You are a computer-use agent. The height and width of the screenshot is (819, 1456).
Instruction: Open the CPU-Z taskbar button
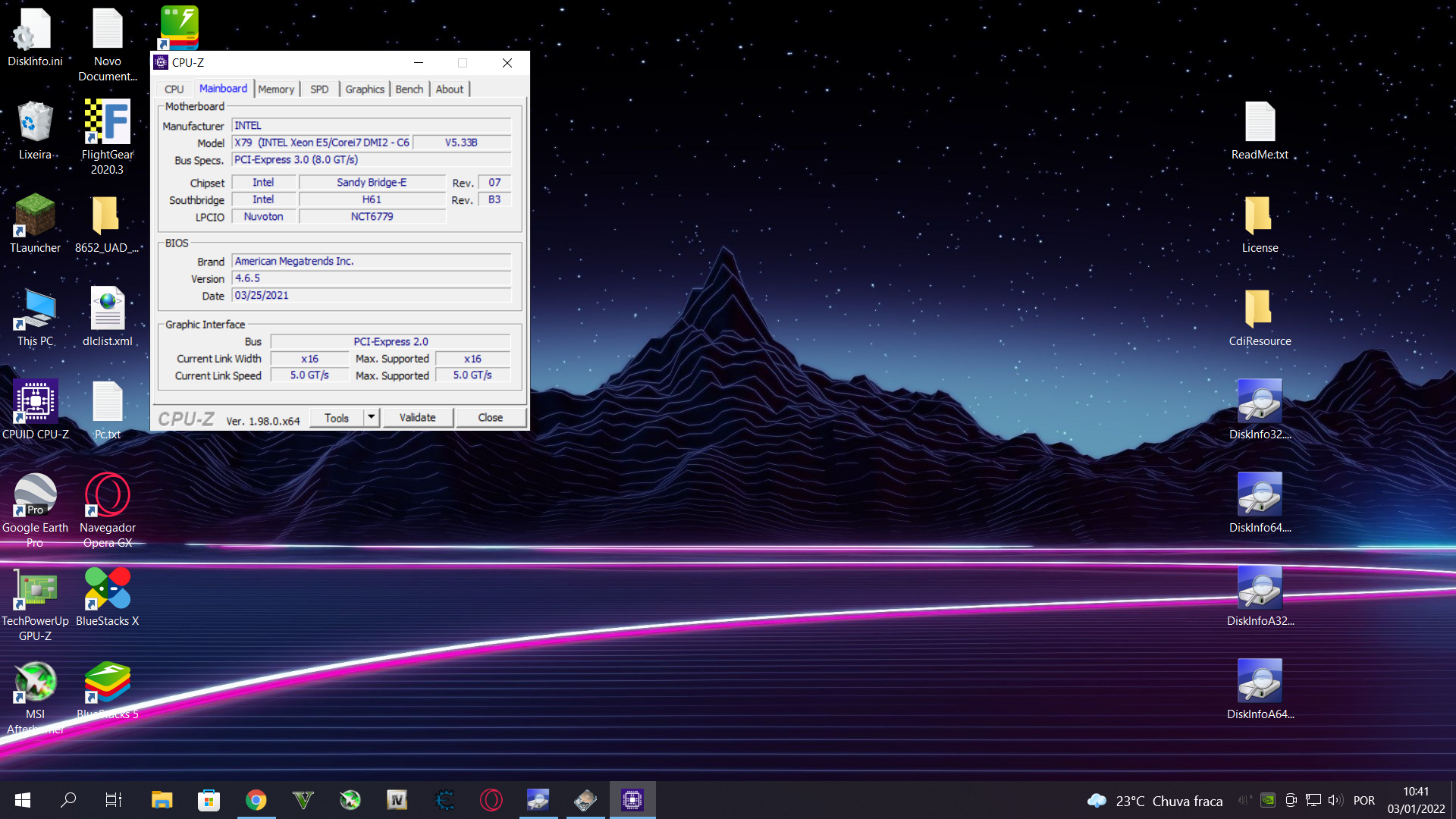click(632, 800)
